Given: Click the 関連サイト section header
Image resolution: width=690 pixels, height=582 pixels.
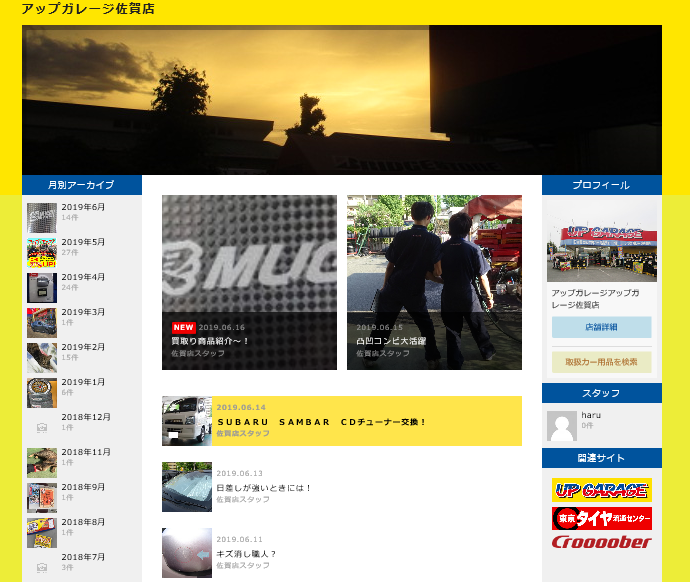Looking at the screenshot, I should [x=602, y=458].
